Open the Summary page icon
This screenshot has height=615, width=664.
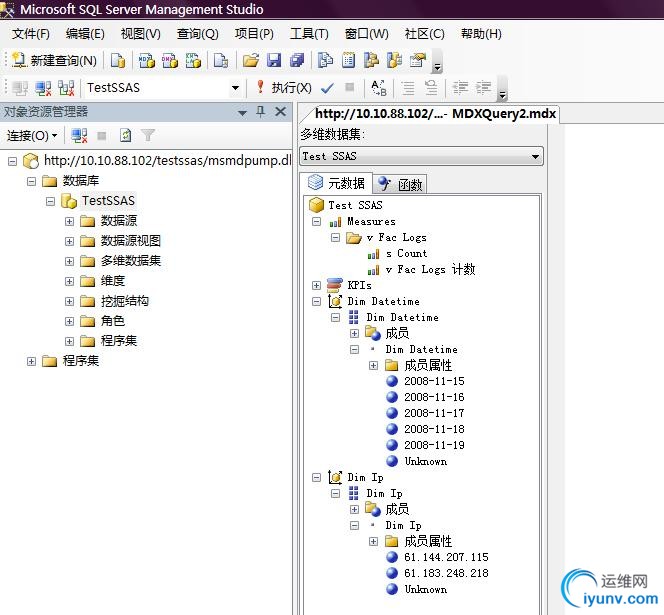[x=349, y=61]
